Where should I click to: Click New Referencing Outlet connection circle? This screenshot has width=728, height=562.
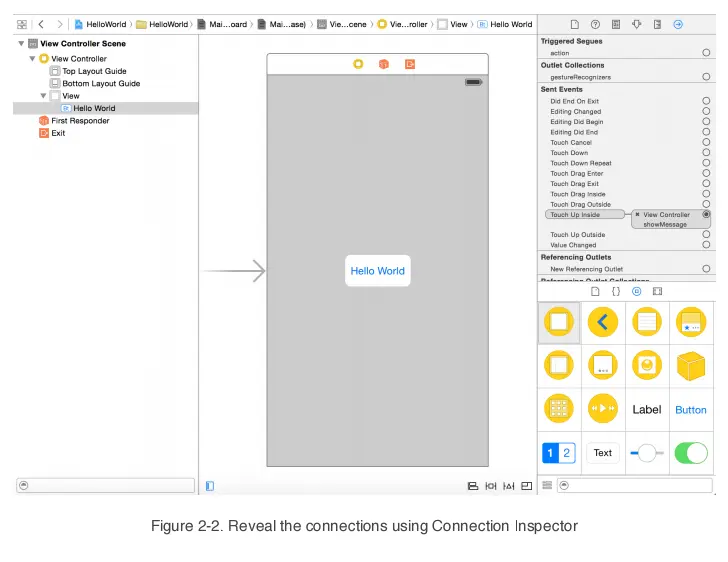click(x=706, y=268)
